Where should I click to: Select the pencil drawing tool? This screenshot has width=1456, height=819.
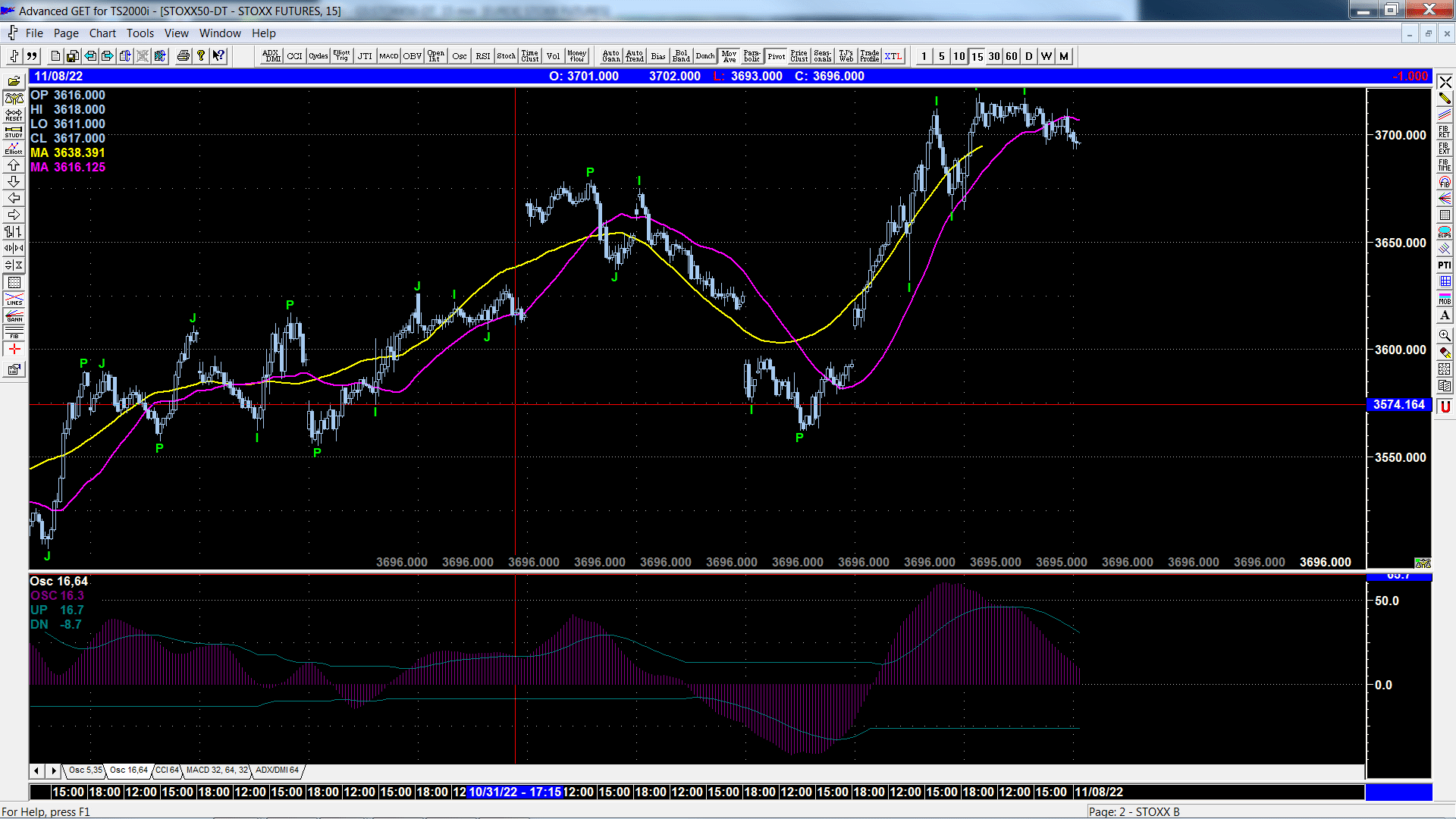click(x=1445, y=99)
